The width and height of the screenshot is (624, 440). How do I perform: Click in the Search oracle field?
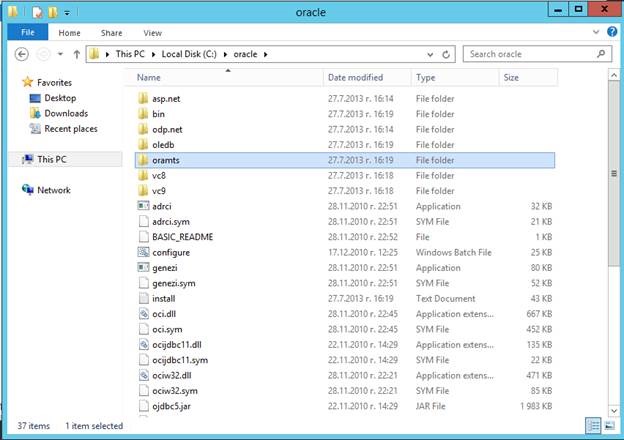tap(530, 54)
